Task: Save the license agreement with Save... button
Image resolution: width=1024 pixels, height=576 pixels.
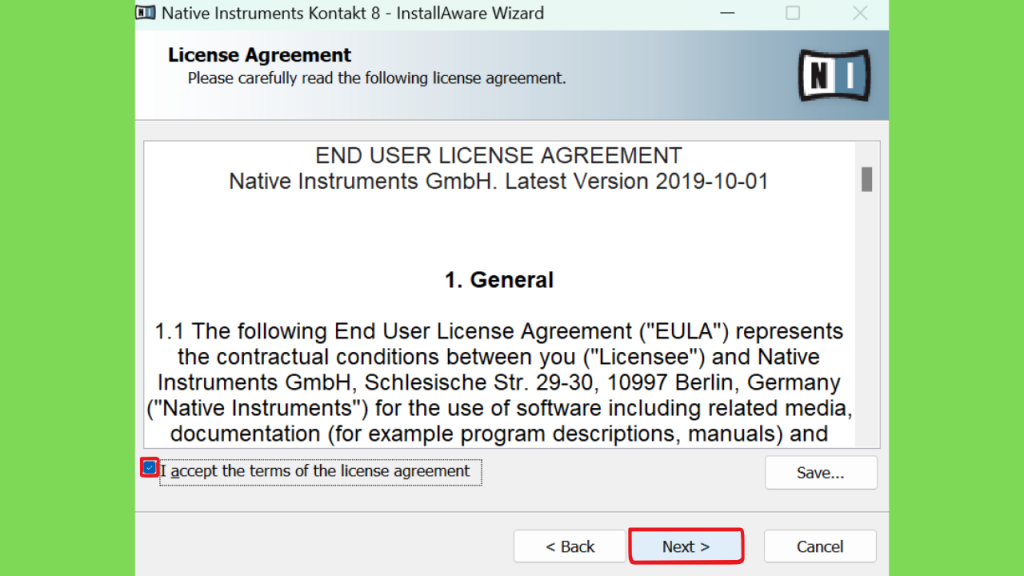Action: coord(821,472)
